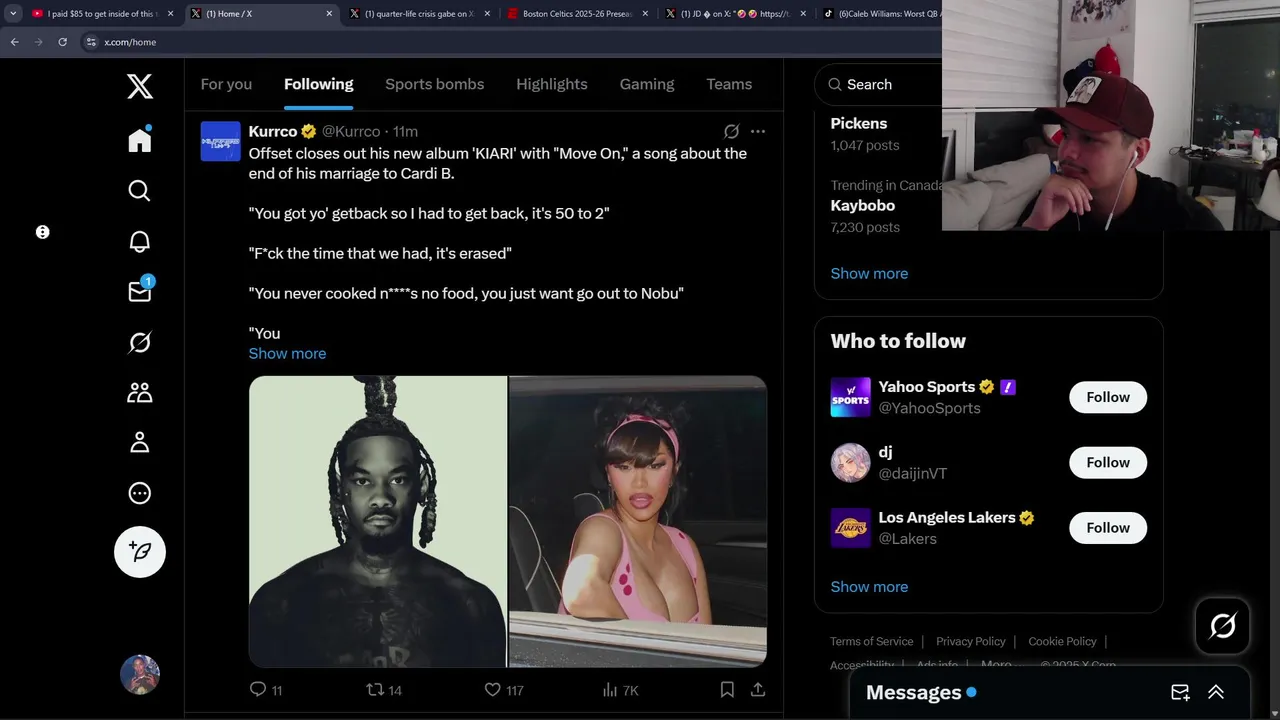Open Grok icon in left sidebar

140,342
